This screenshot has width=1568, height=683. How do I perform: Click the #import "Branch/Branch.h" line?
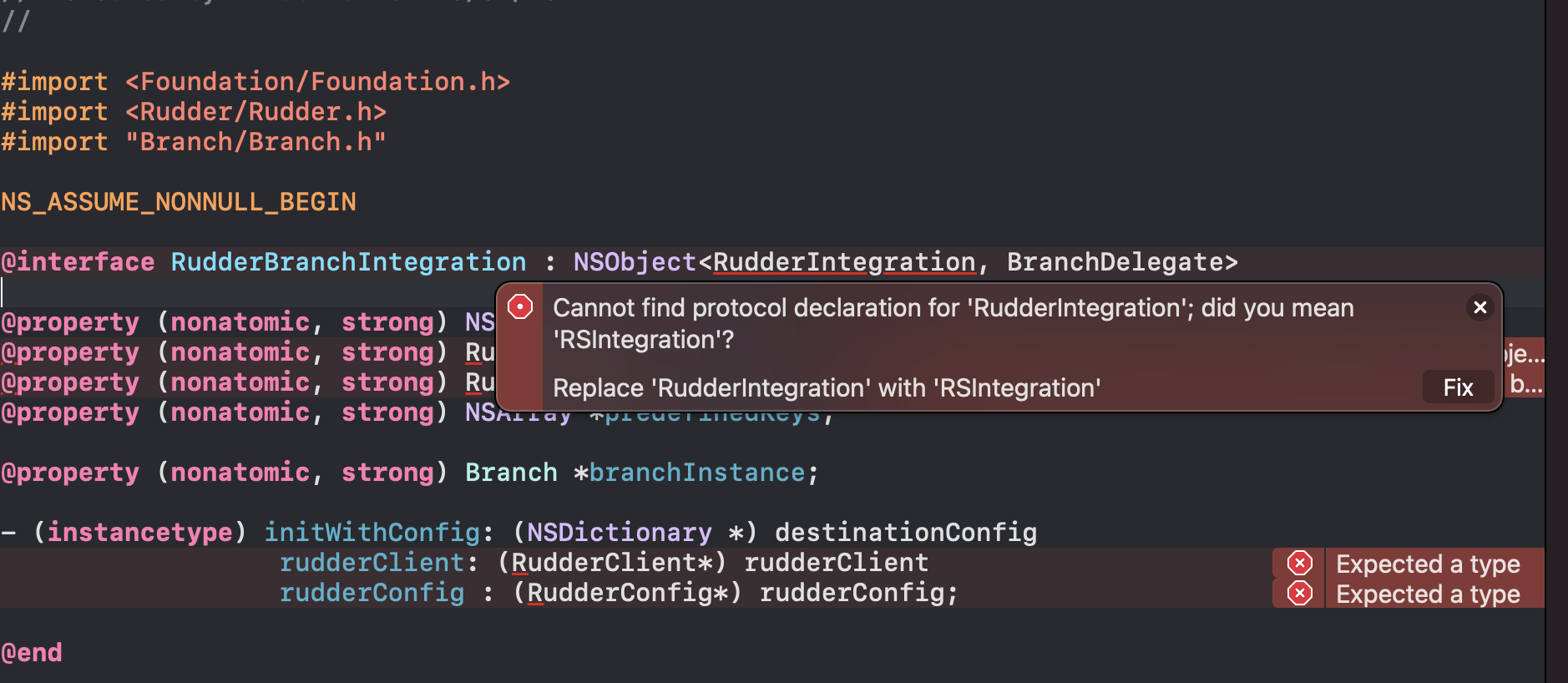193,141
